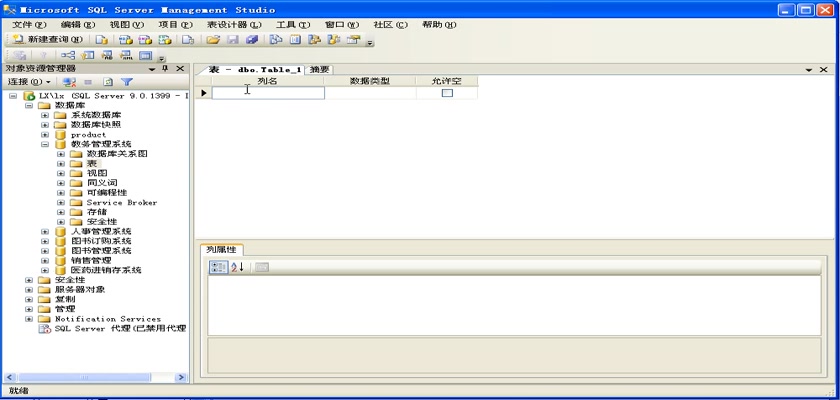Expand the 系统数据库 folder
This screenshot has width=840, height=400.
(x=44, y=115)
